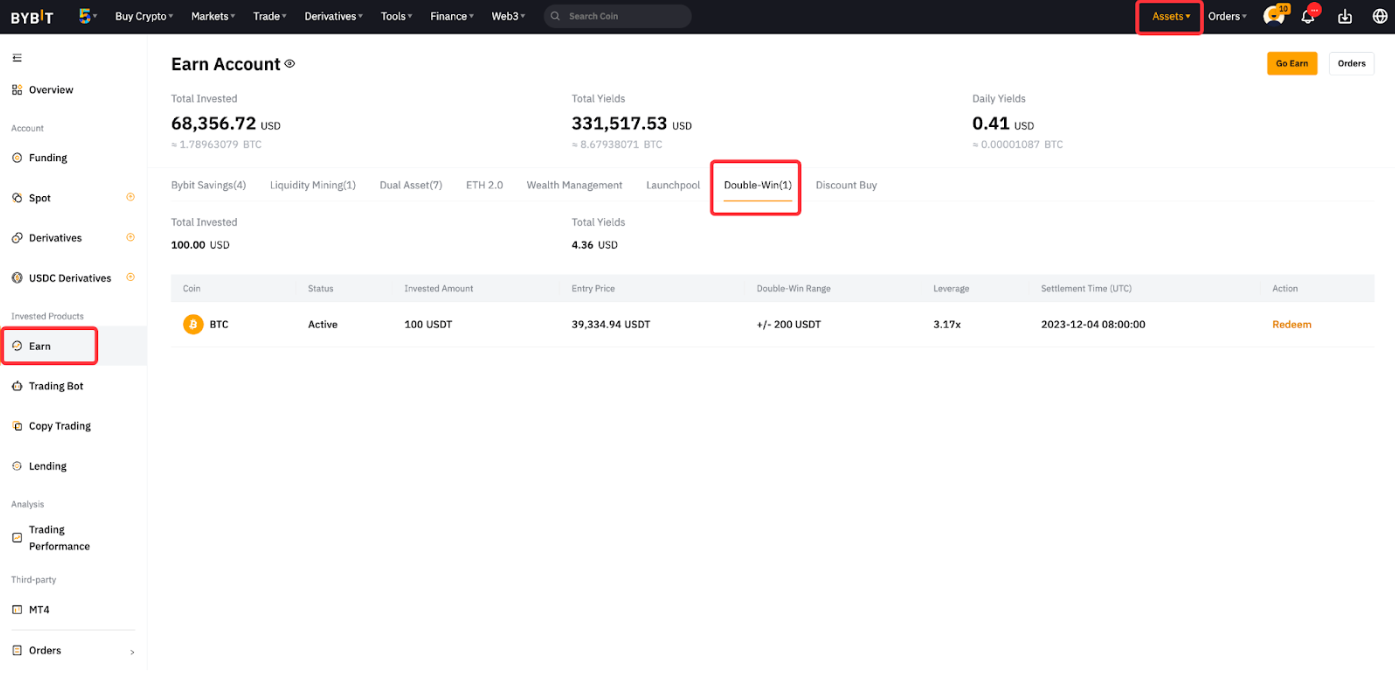Viewport: 1395px width, 682px height.
Task: Select the Bybit Savings(4) tab
Action: pos(208,185)
